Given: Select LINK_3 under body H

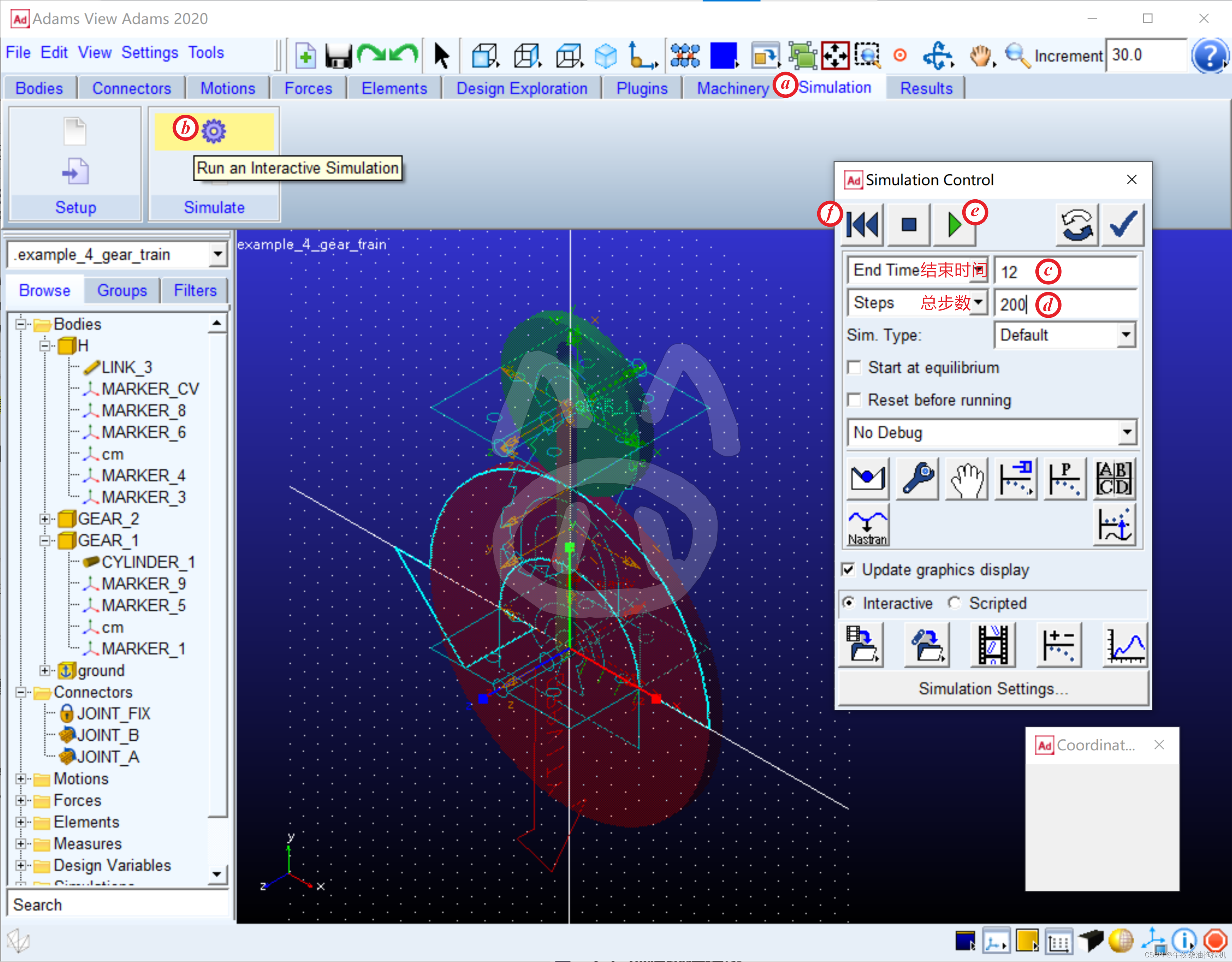Looking at the screenshot, I should (126, 367).
